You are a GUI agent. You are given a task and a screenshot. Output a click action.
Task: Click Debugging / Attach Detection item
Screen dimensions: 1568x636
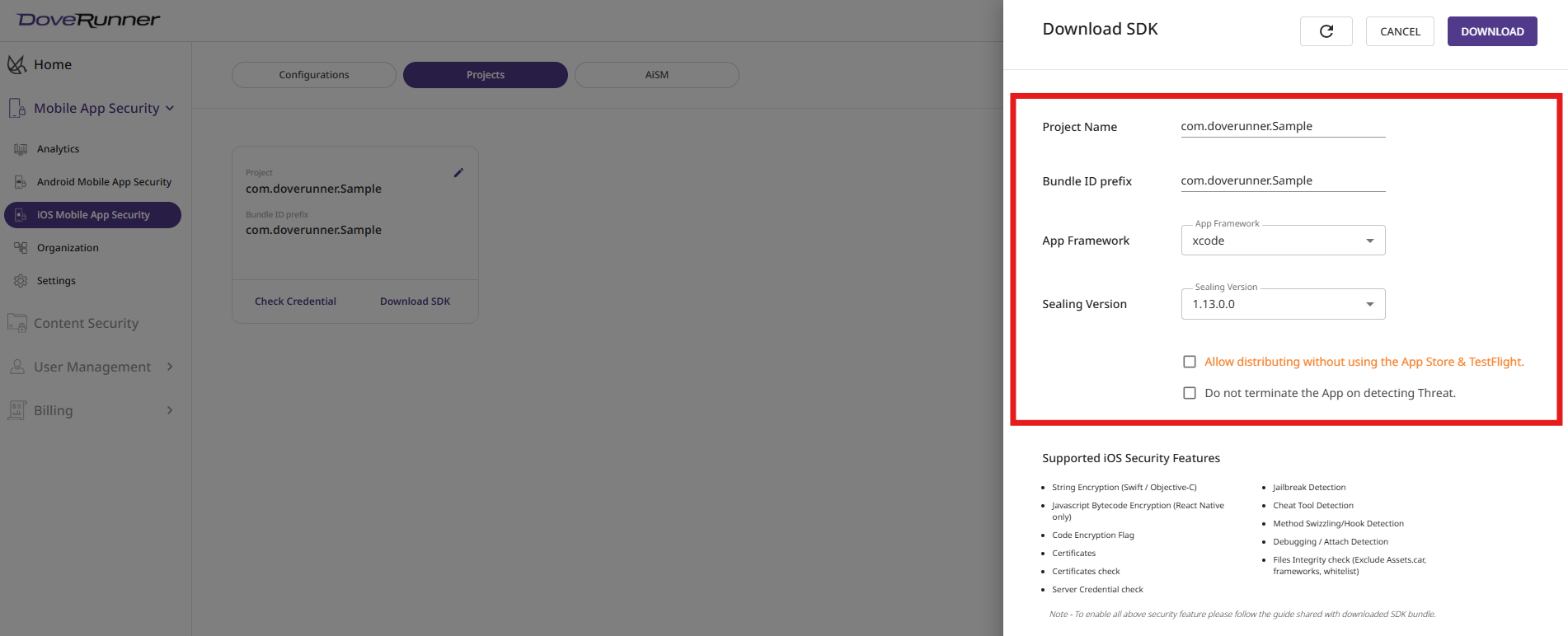point(1331,542)
